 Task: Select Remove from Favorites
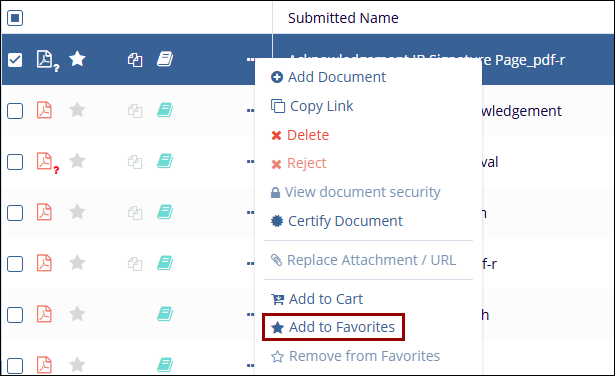pyautogui.click(x=355, y=356)
